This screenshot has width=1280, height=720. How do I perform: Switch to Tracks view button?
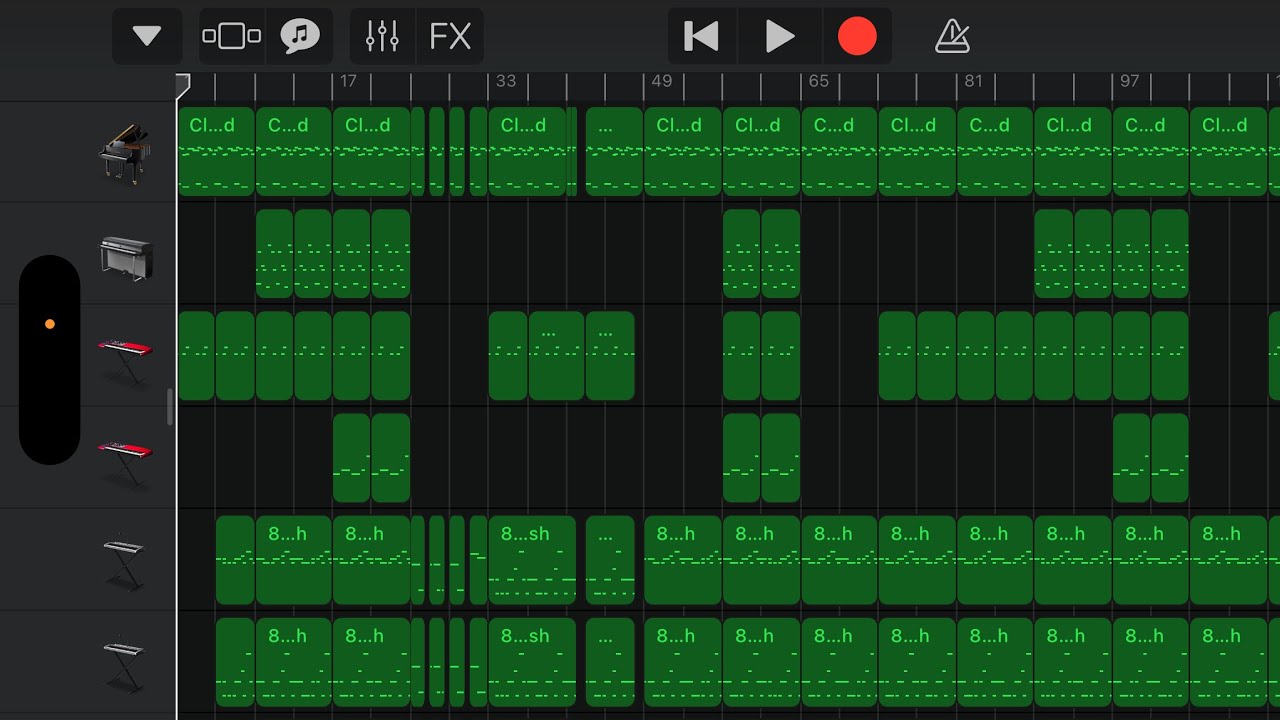[232, 37]
